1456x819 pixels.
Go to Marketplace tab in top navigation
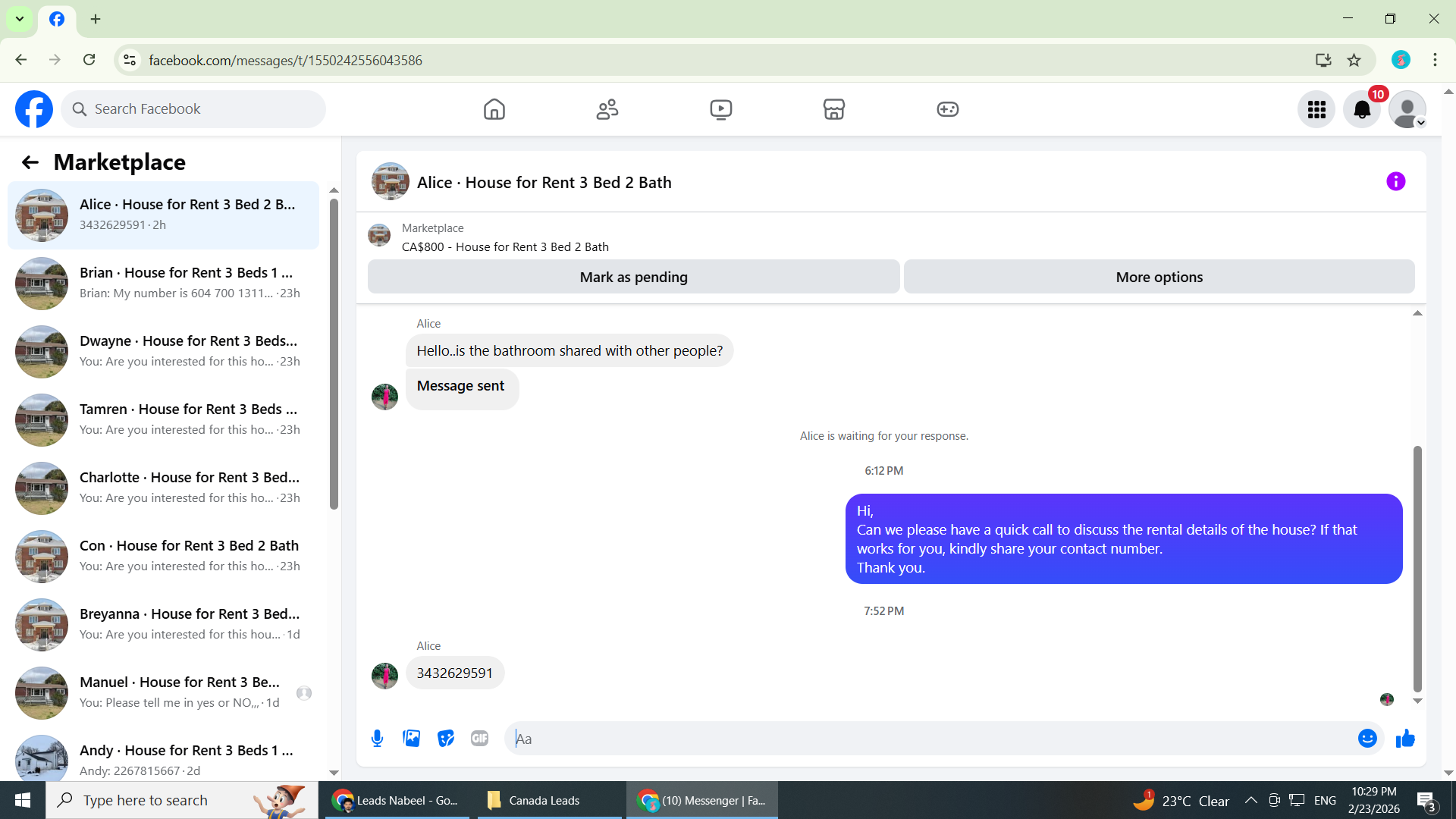coord(833,110)
